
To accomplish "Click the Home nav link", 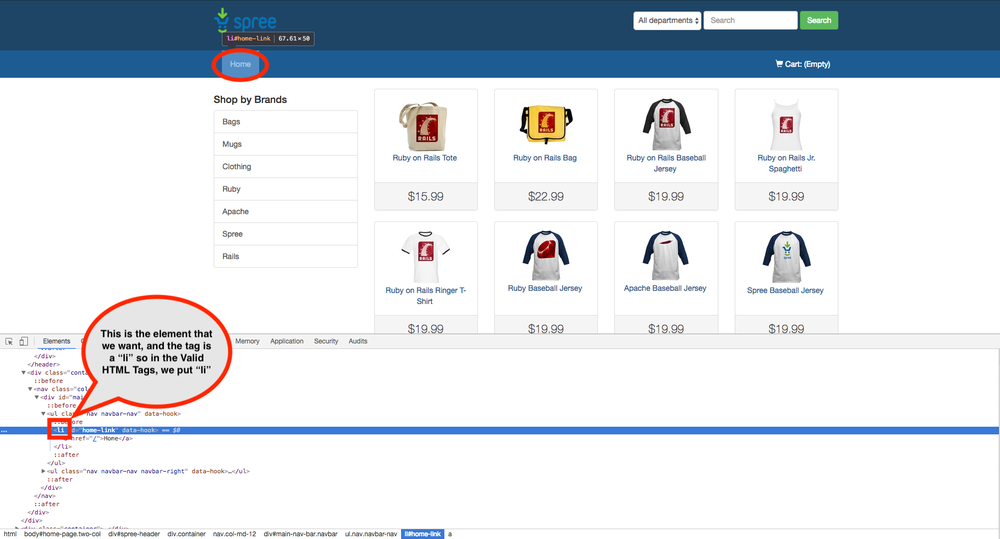I will pos(240,64).
